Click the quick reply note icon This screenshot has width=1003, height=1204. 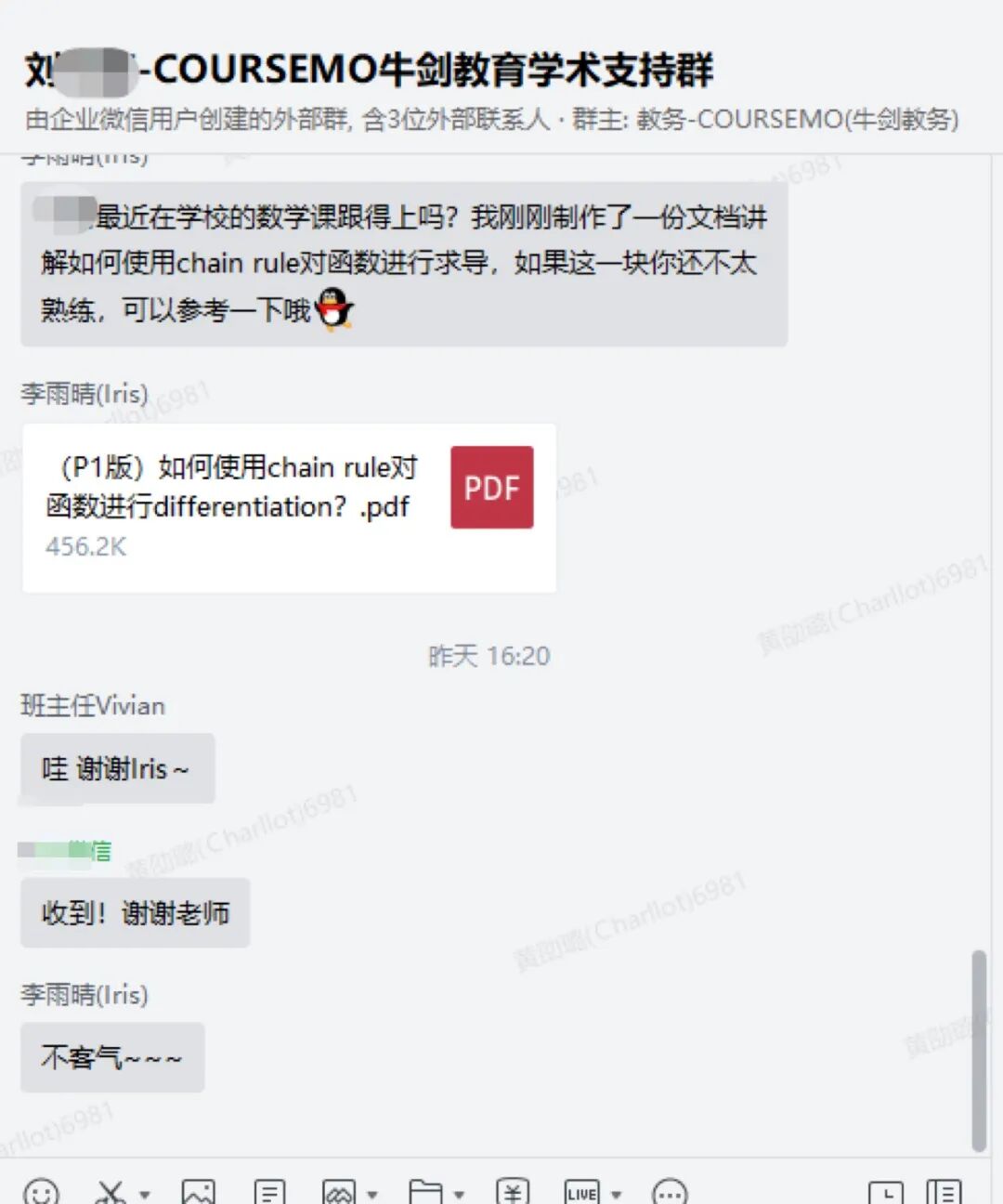(269, 1193)
